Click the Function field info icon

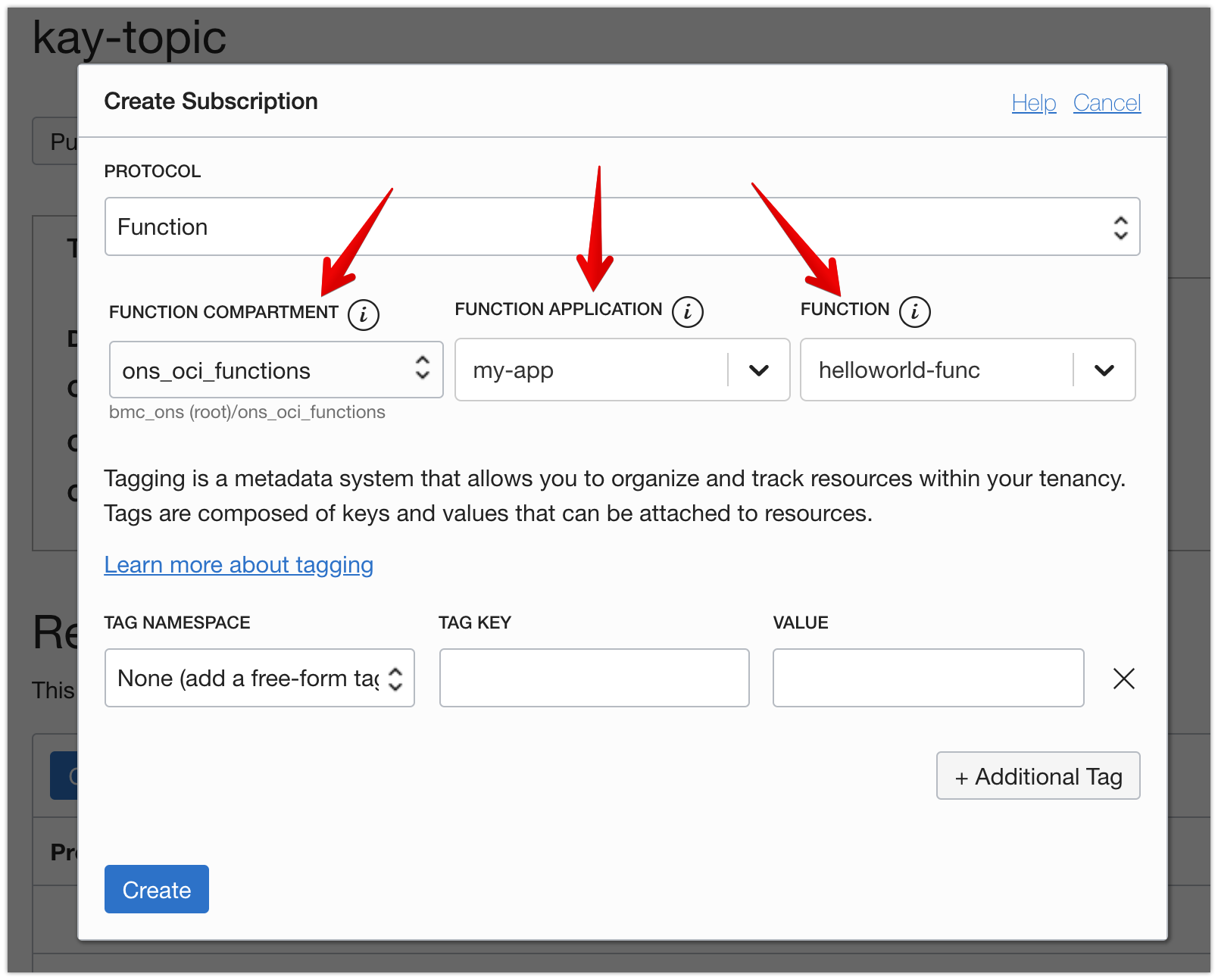[x=916, y=311]
